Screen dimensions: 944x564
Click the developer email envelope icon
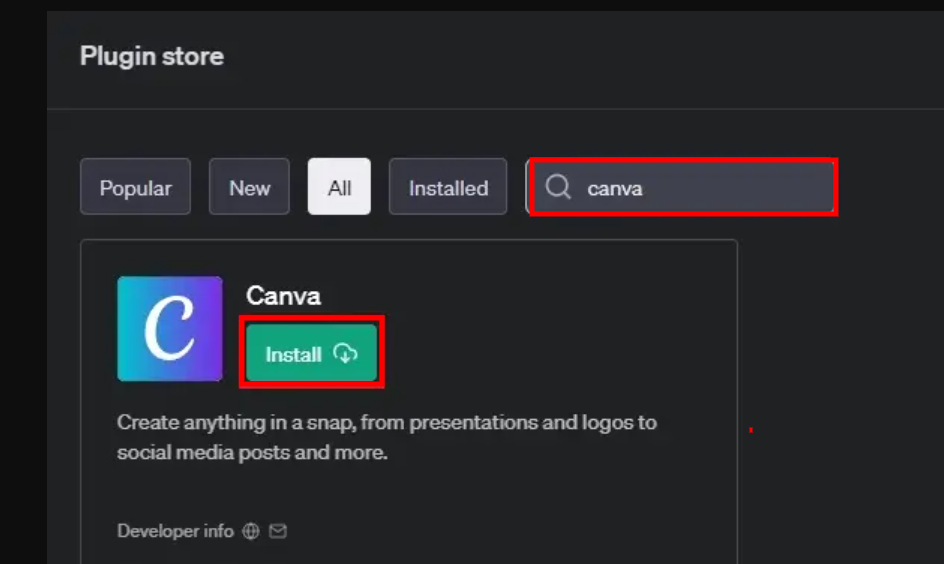pos(278,531)
